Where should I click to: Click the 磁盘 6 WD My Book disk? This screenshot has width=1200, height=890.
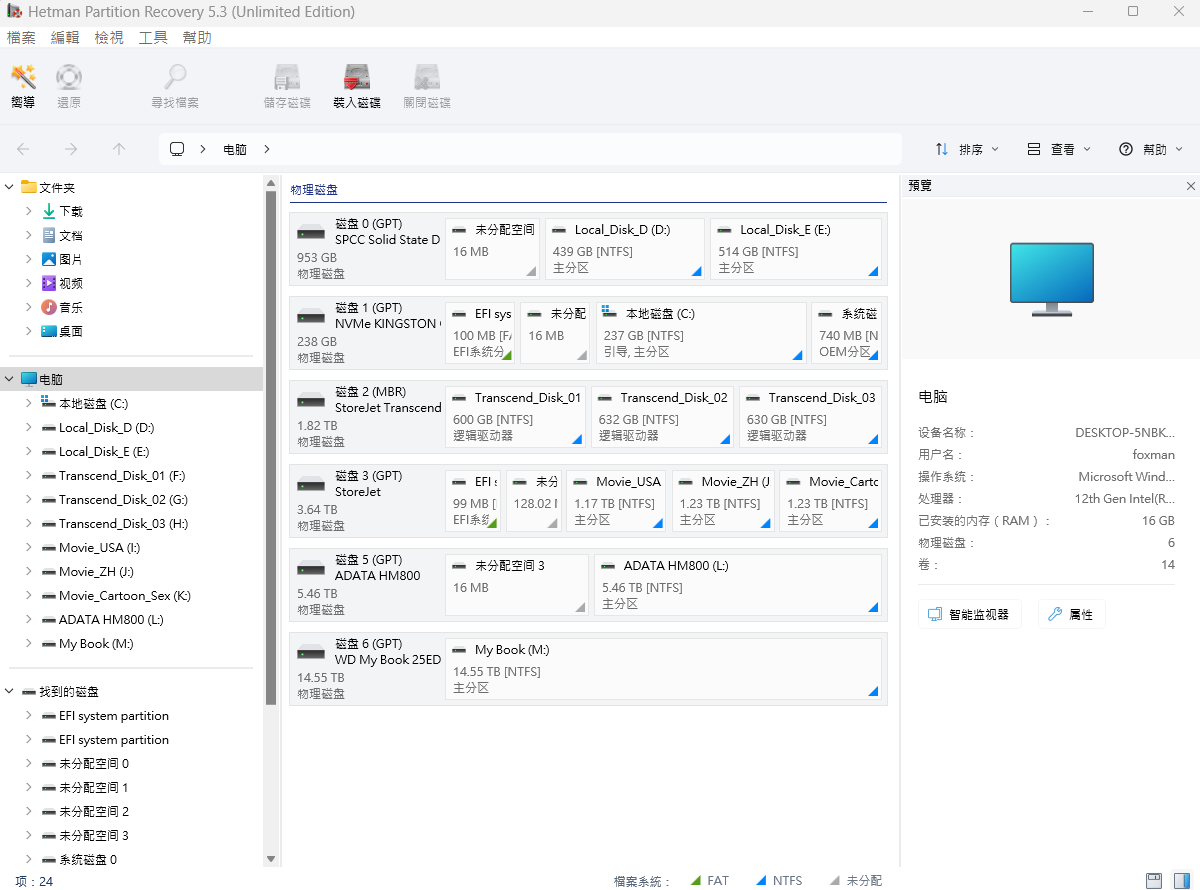tap(368, 669)
